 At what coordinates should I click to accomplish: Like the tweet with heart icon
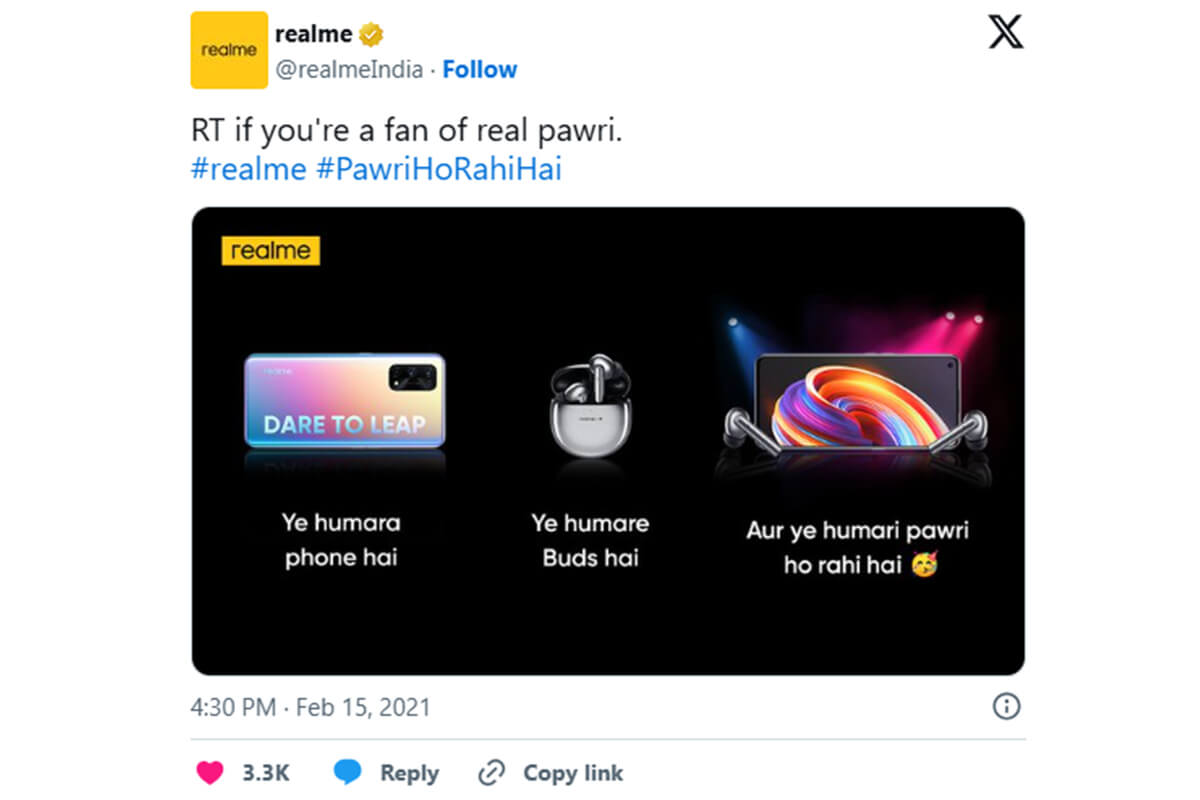(x=209, y=772)
